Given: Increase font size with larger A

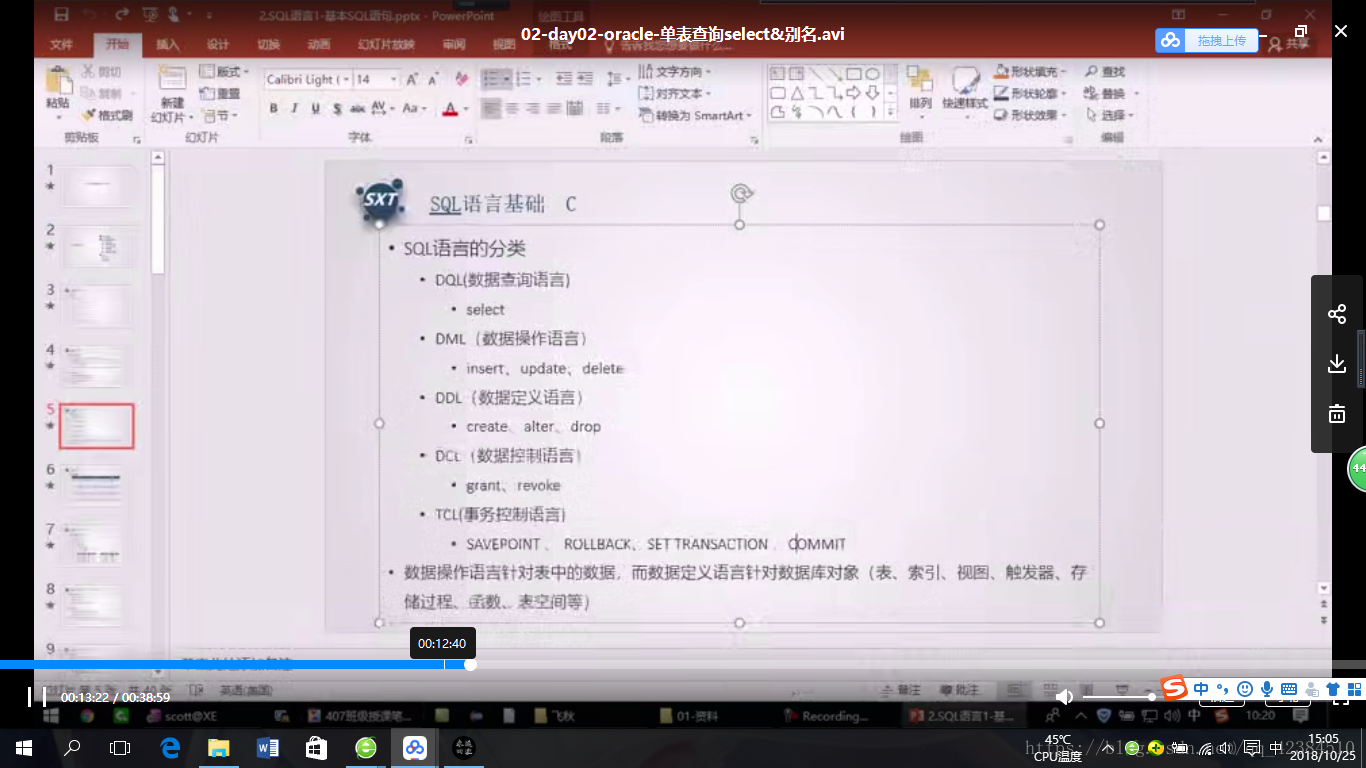Looking at the screenshot, I should coord(413,79).
